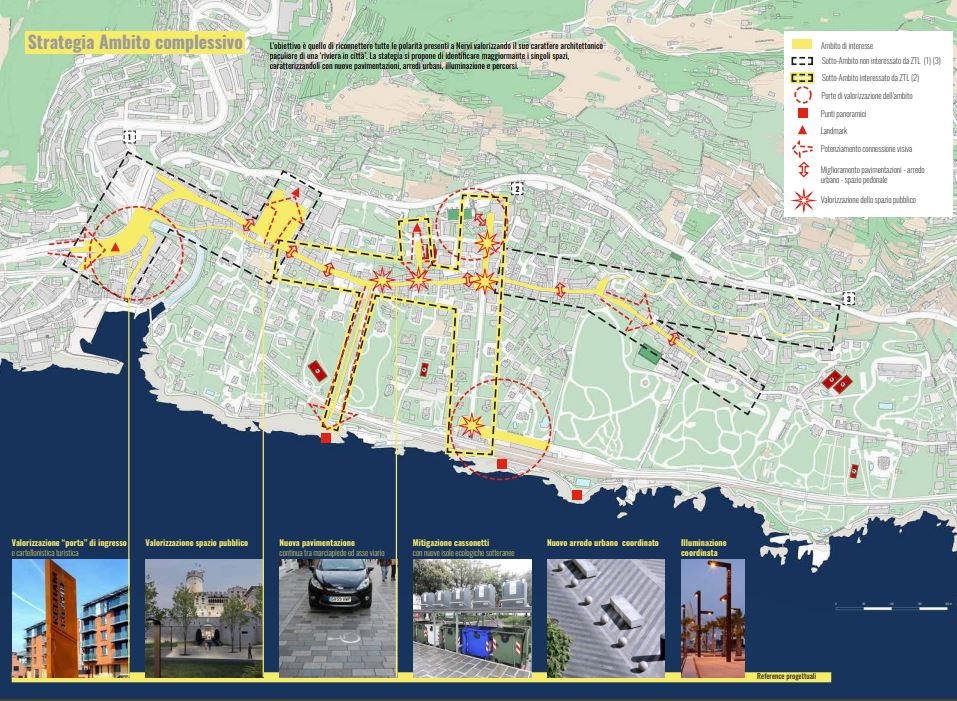Click the Punti panoramici red square legend icon
Viewport: 957px width, 701px height.
tap(801, 113)
